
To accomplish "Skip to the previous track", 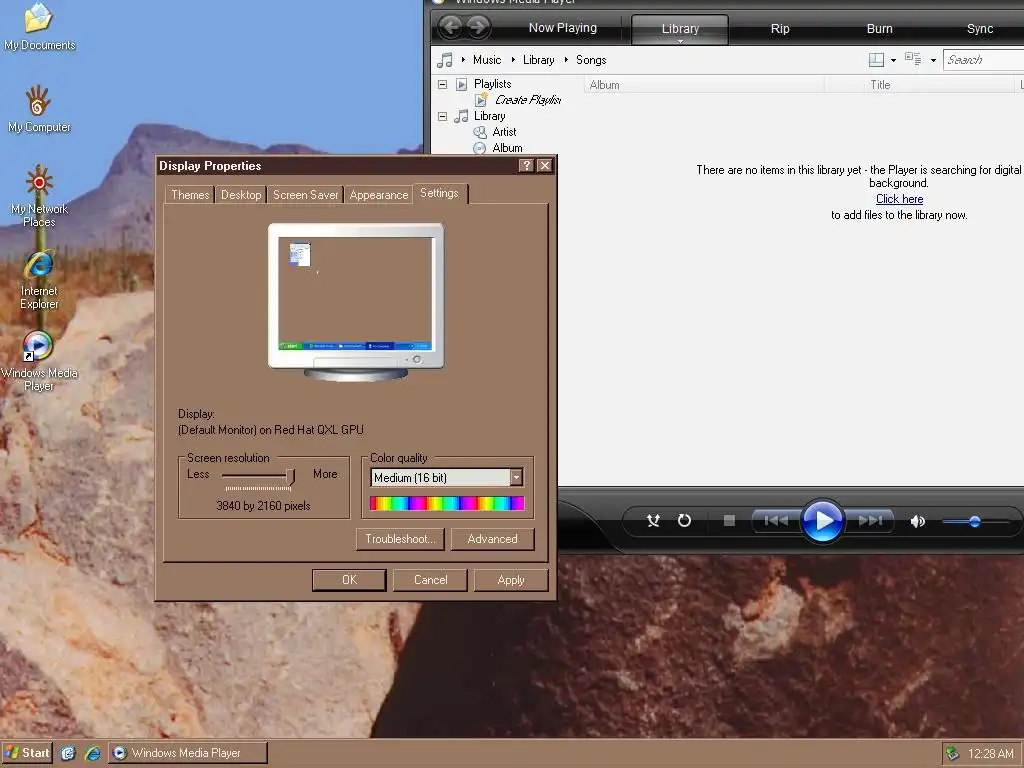I will click(x=775, y=520).
